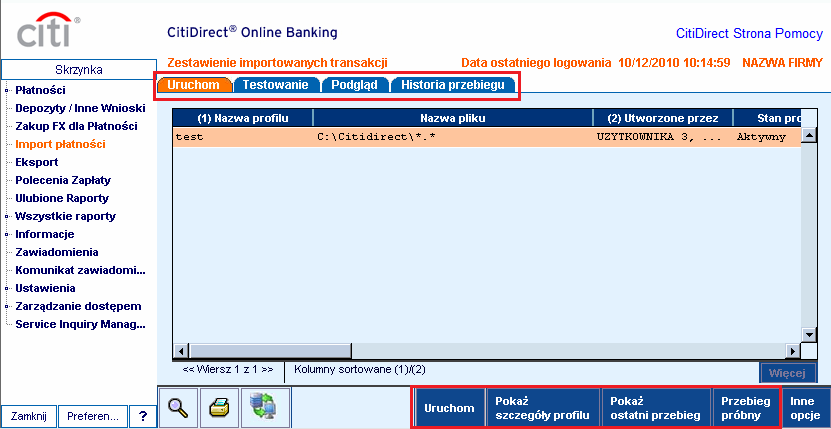Sort by Nazwa profilu column header

coord(243,118)
